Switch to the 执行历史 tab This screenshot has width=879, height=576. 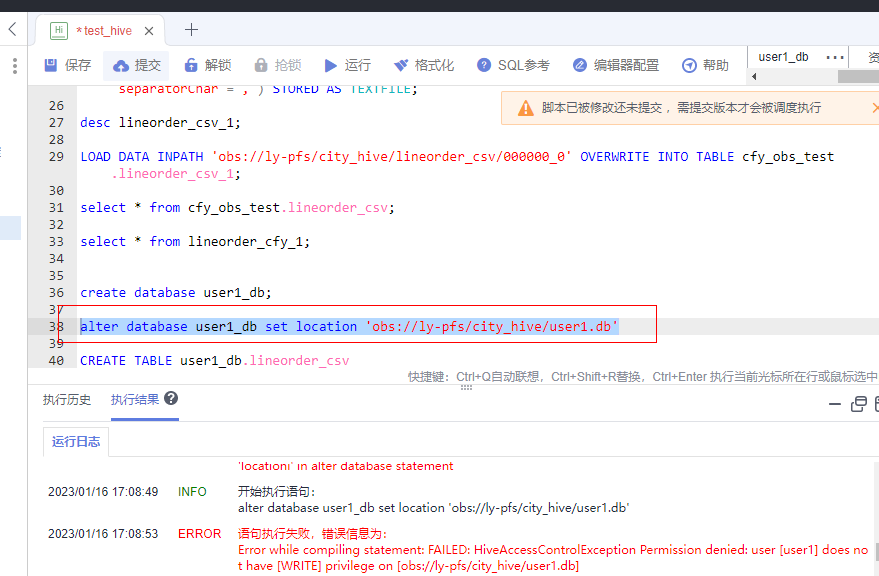(x=67, y=400)
